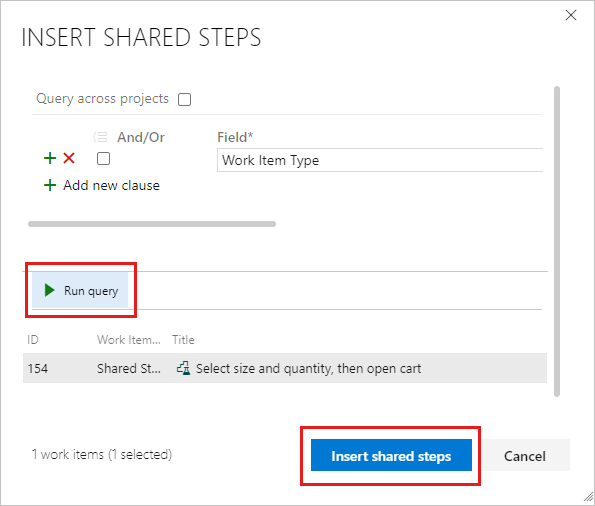Click Add new clause link
Viewport: 595px width, 506px height.
[111, 185]
